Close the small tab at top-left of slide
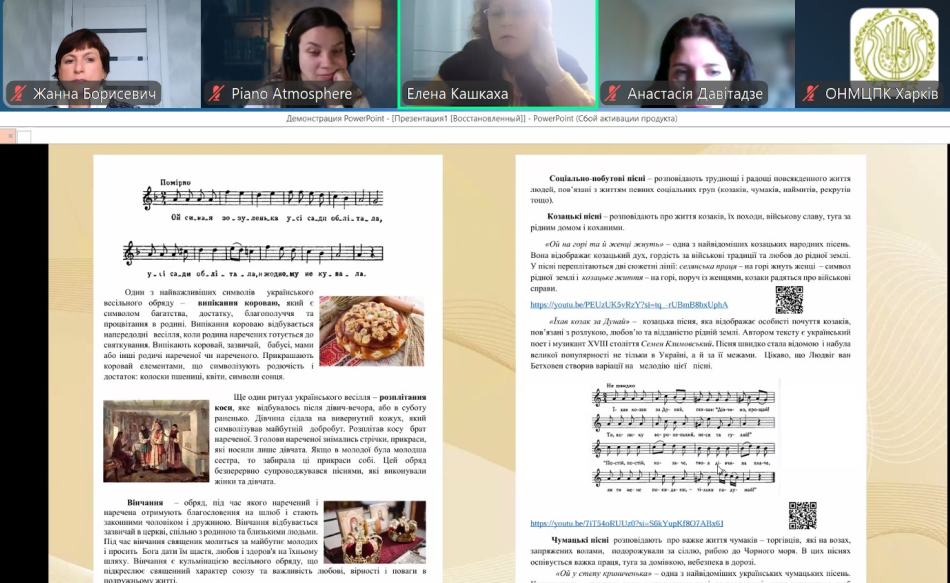950x583 pixels. pos(8,136)
